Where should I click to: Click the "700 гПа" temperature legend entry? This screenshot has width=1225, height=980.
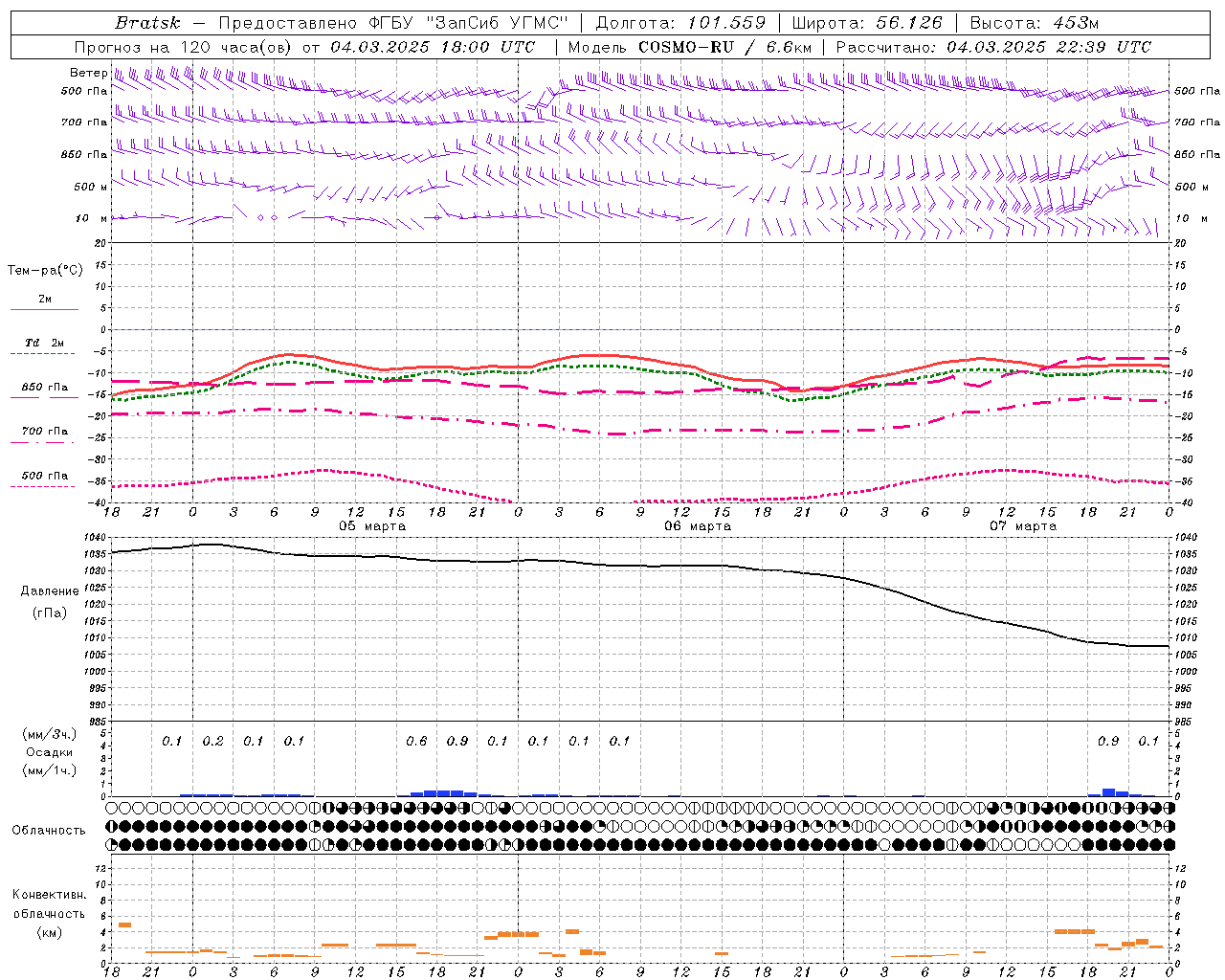point(45,432)
